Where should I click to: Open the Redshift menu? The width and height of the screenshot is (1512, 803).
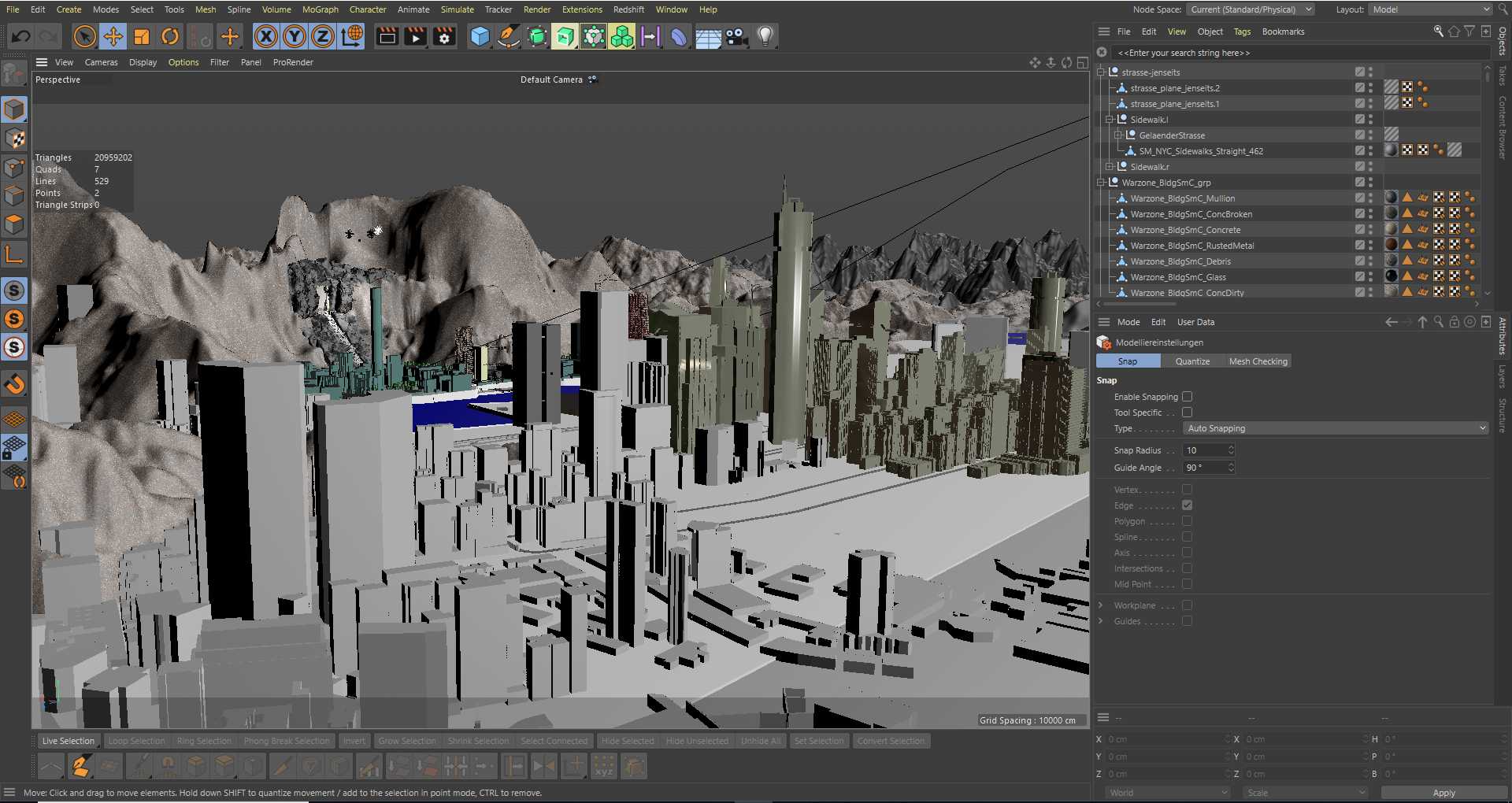pyautogui.click(x=628, y=9)
